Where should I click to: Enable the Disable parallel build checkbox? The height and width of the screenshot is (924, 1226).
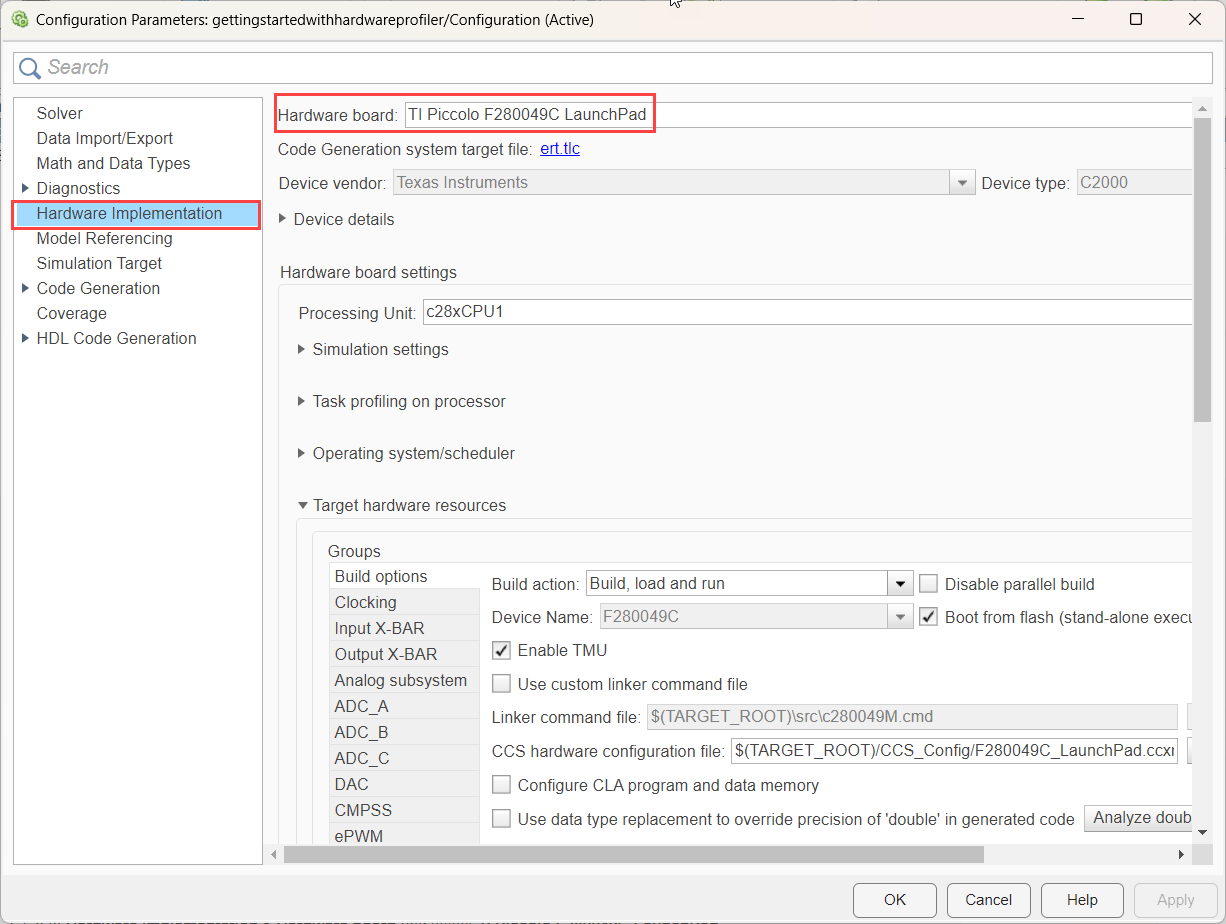(x=928, y=584)
